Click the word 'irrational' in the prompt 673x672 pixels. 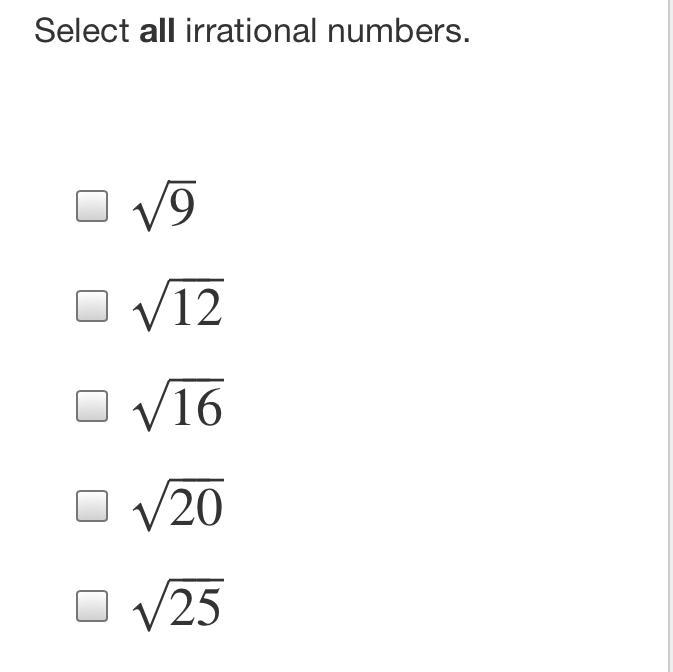coord(251,31)
